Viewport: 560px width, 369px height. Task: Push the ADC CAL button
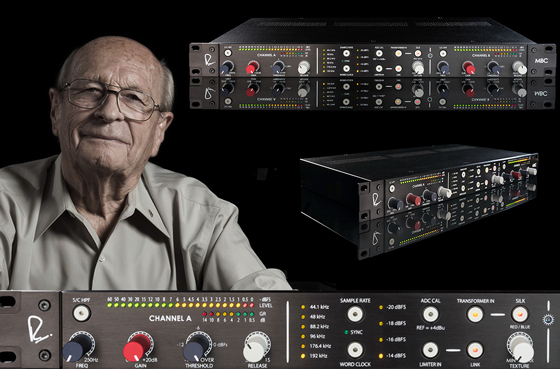point(430,314)
